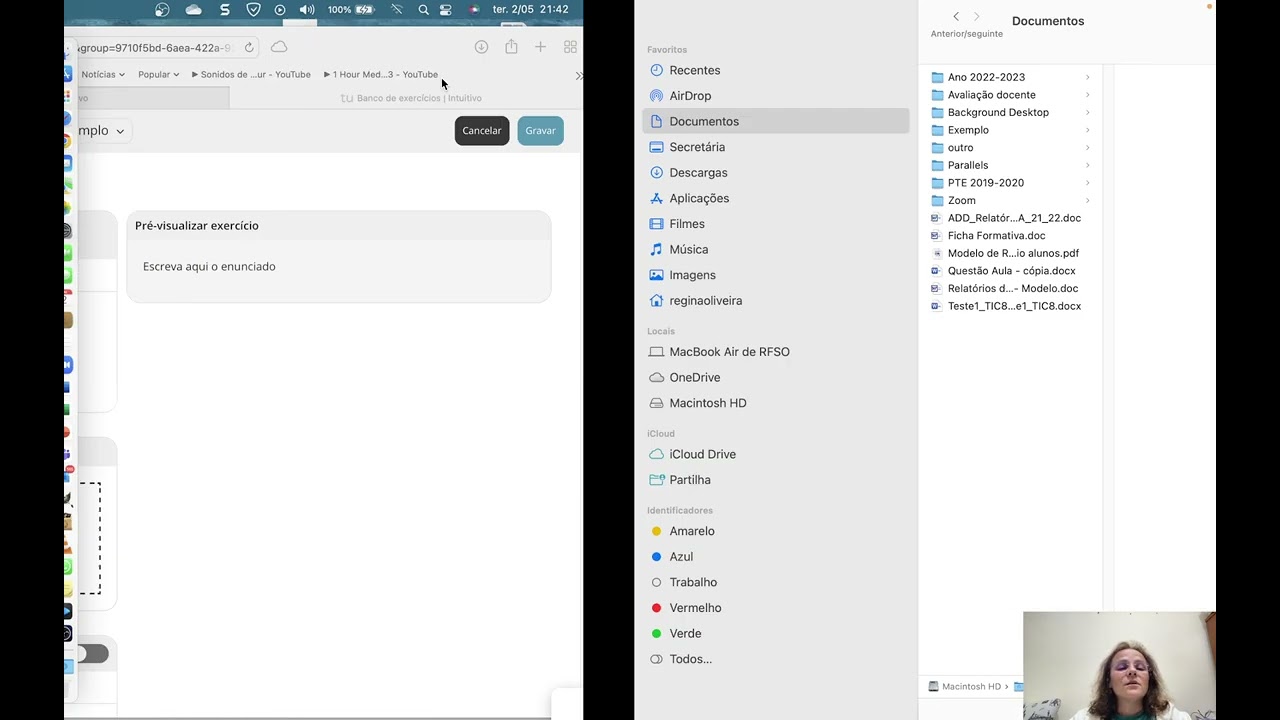
Task: Open shield security icon in menu bar
Action: [253, 10]
